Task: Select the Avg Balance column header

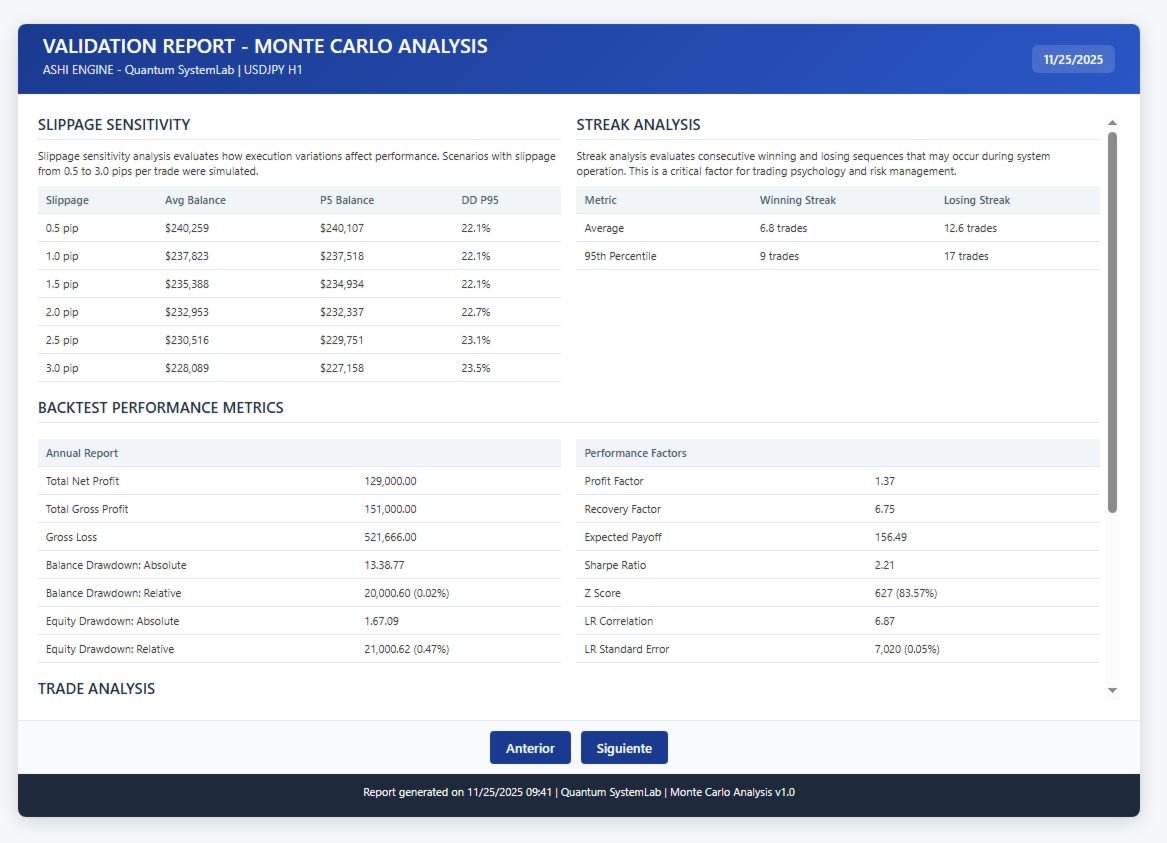Action: pyautogui.click(x=195, y=200)
